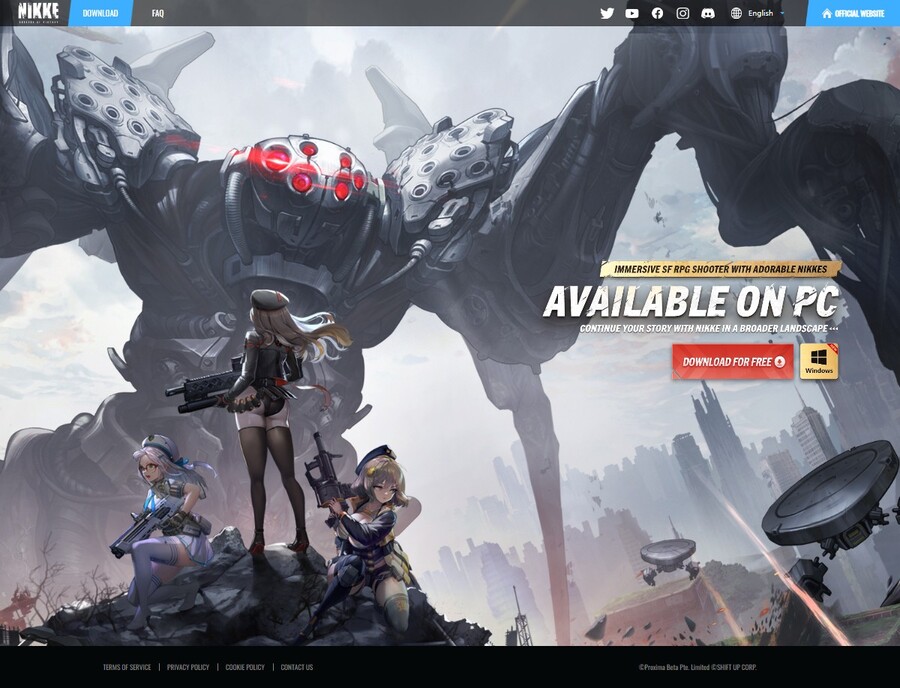This screenshot has height=688, width=900.
Task: Click the yellow Windows platform icon
Action: coord(819,362)
